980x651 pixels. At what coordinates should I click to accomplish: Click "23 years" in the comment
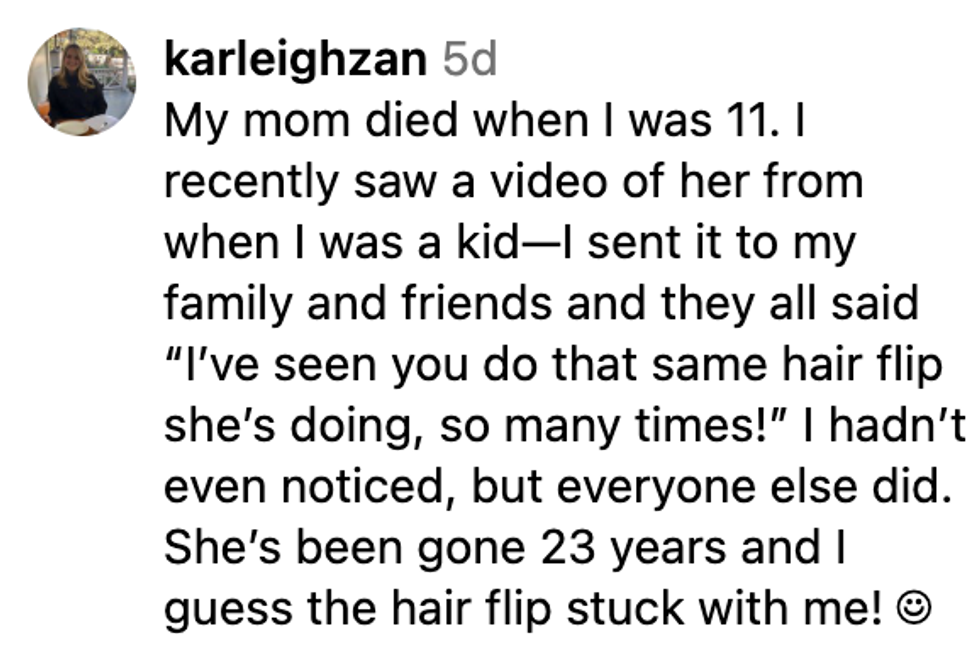(632, 549)
